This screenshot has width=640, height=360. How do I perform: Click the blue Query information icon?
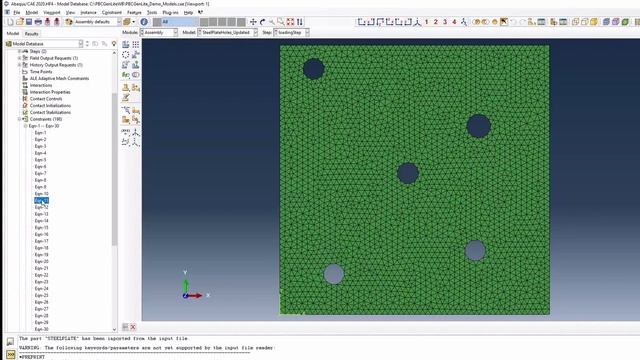144,22
